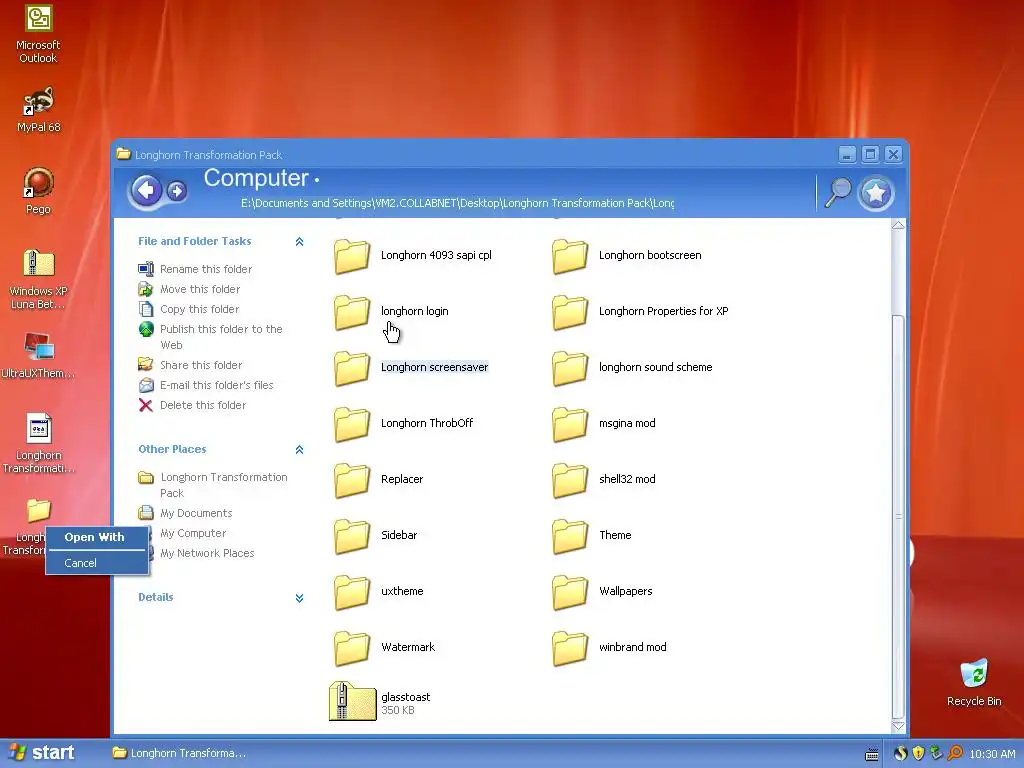Select MyPal 68 desktop shortcut

(38, 109)
